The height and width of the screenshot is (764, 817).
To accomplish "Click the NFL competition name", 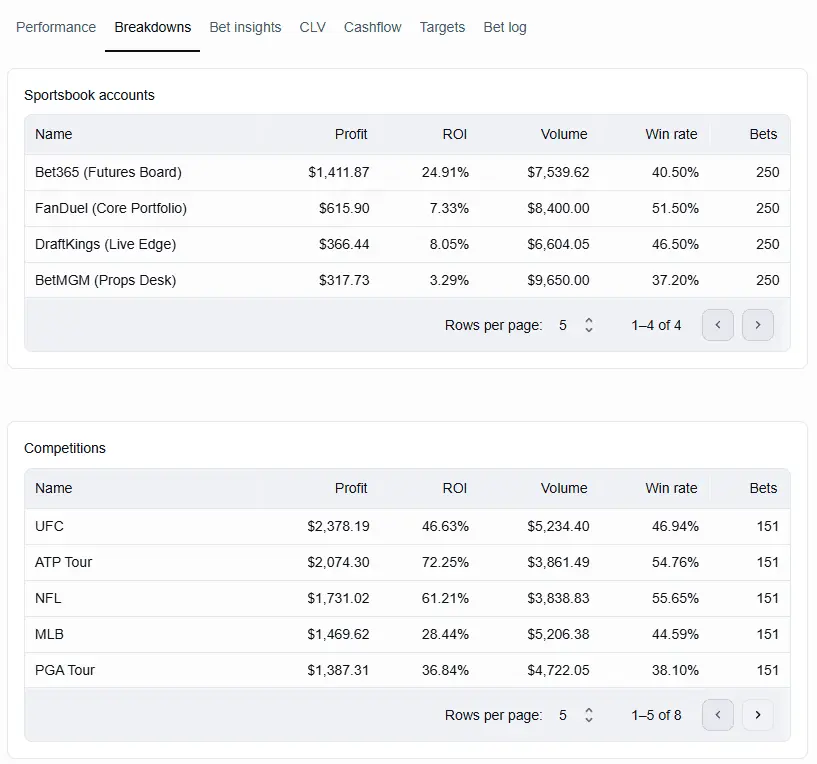I will click(48, 598).
